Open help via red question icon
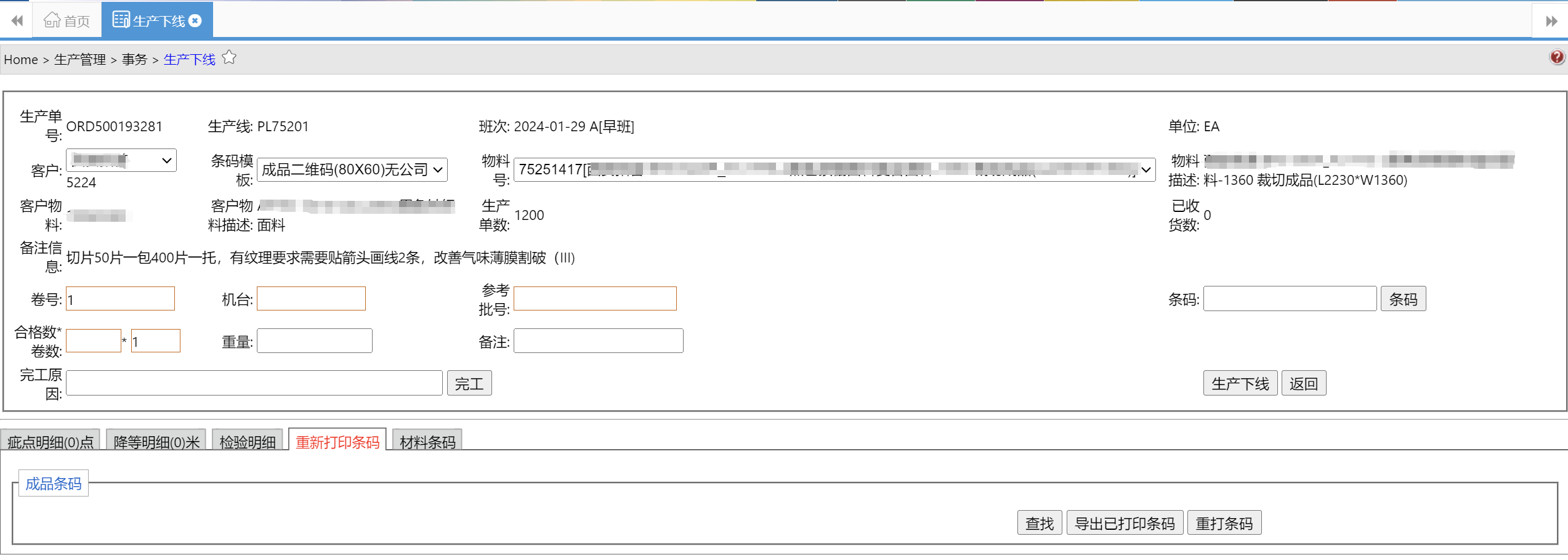1568x560 pixels. pos(1556,58)
